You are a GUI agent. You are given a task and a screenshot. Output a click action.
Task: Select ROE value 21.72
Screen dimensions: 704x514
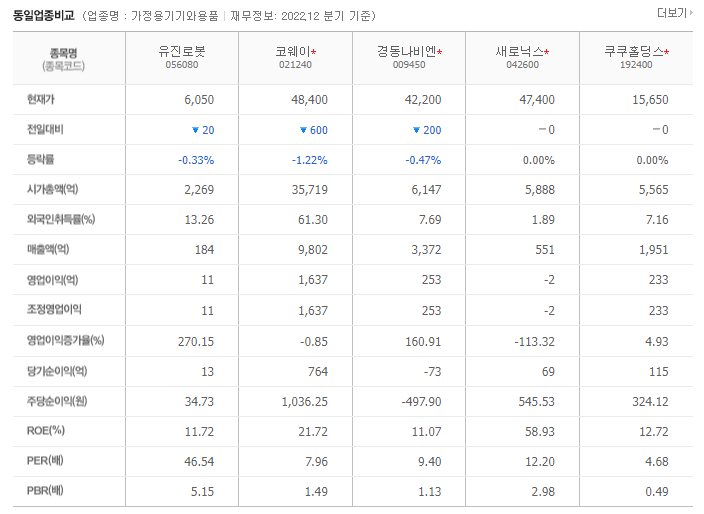(x=313, y=432)
